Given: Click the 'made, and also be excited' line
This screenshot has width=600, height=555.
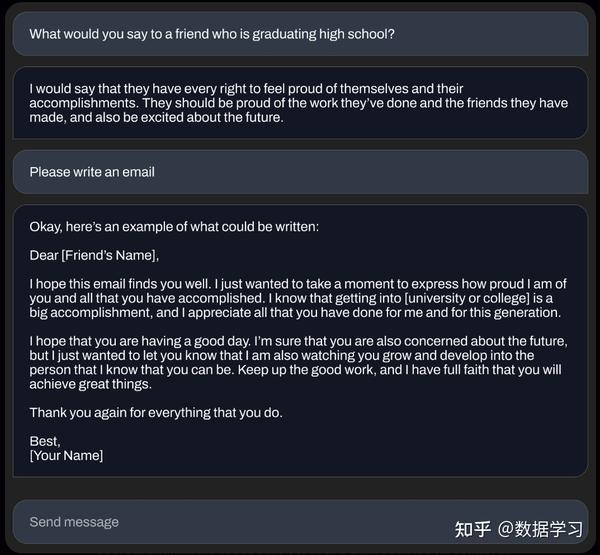Looking at the screenshot, I should click(157, 117).
